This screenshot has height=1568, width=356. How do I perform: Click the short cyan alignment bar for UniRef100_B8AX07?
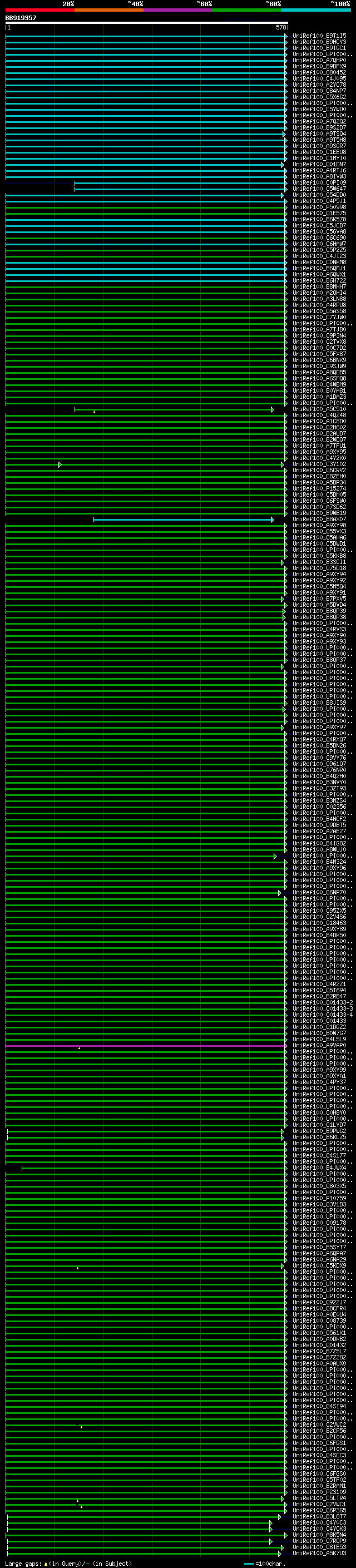coord(184,520)
